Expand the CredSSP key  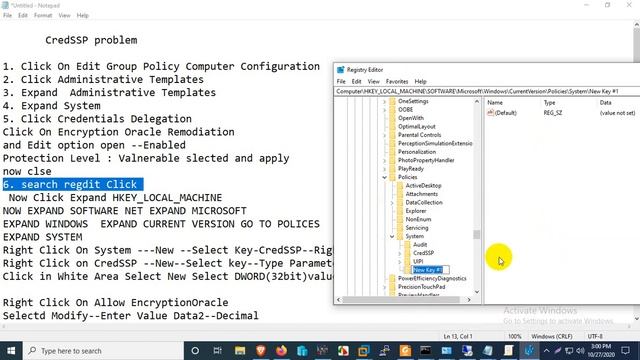coord(400,253)
